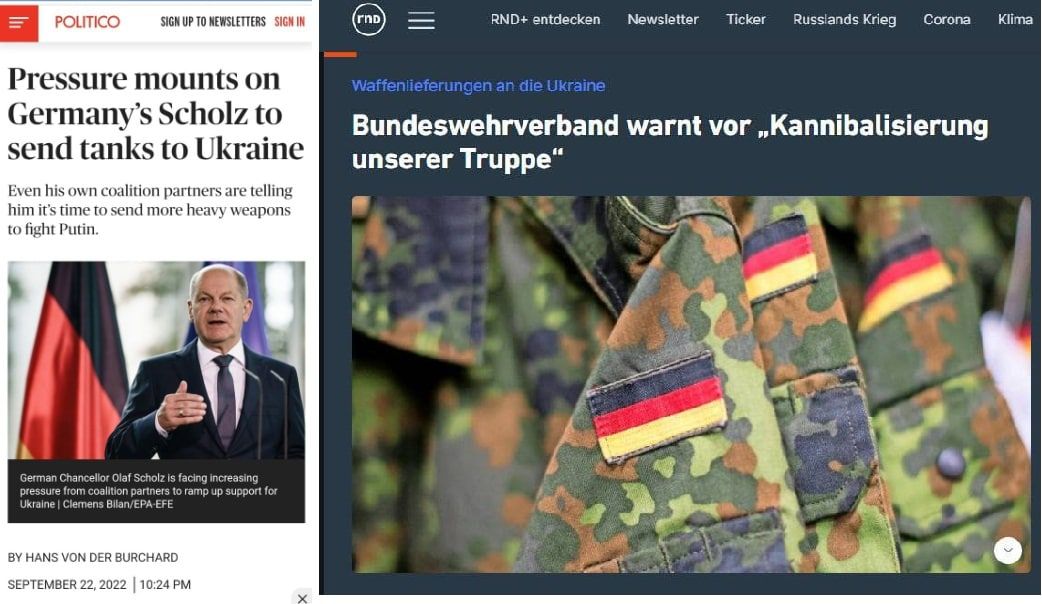Open the camouflage uniform article image

[x=691, y=384]
